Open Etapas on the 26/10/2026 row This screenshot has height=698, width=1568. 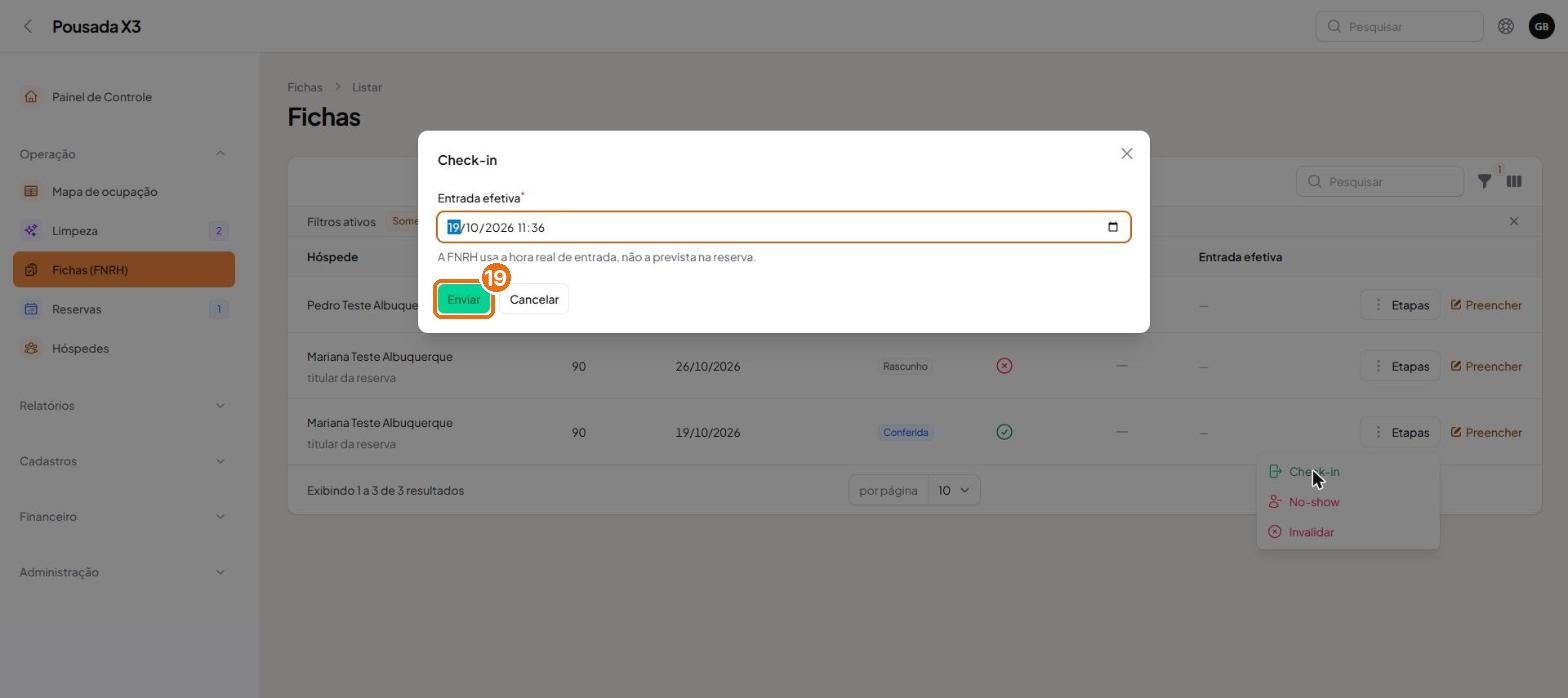click(x=1400, y=367)
